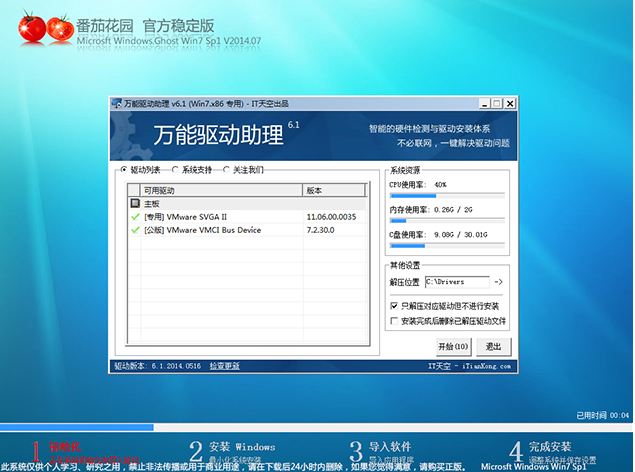Click step 2 安装 Windows label
Viewport: 635px width, 472px height.
coord(242,447)
